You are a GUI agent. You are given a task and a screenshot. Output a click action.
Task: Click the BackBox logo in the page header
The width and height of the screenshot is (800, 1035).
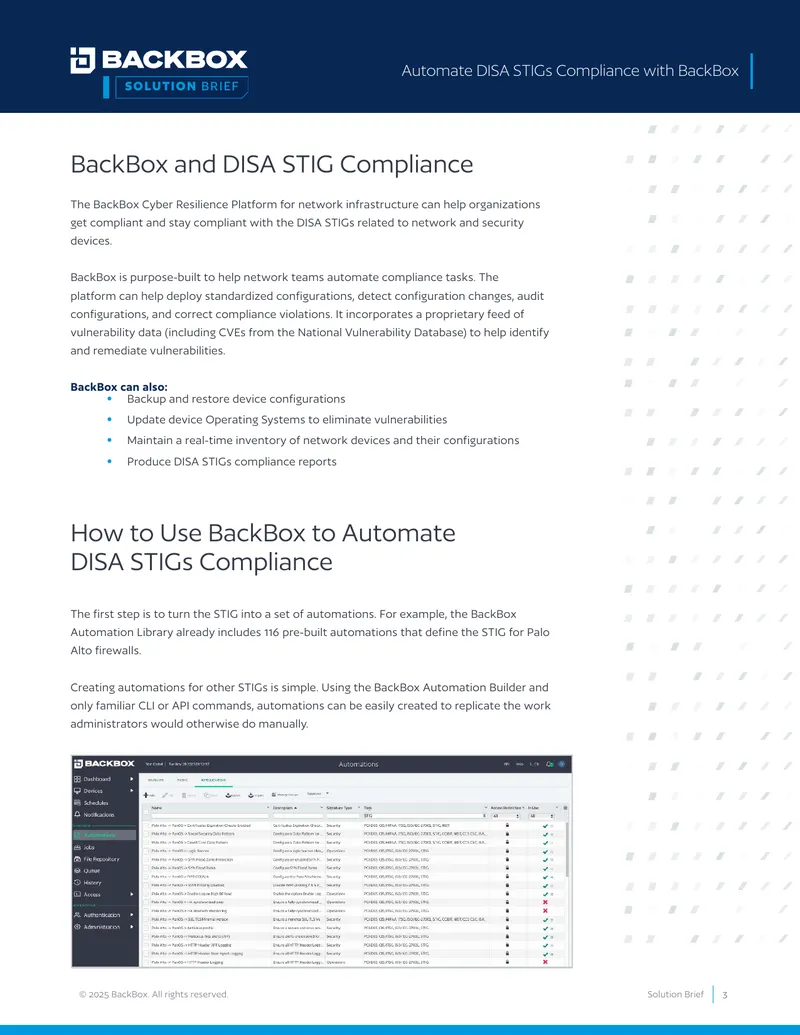(x=159, y=60)
